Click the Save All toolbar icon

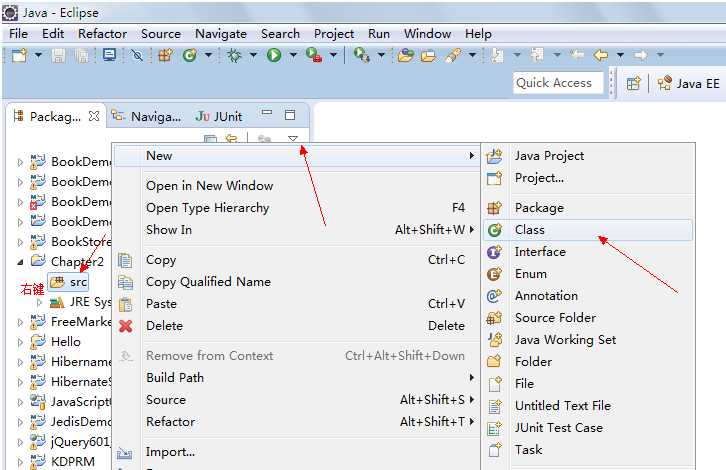click(x=82, y=56)
